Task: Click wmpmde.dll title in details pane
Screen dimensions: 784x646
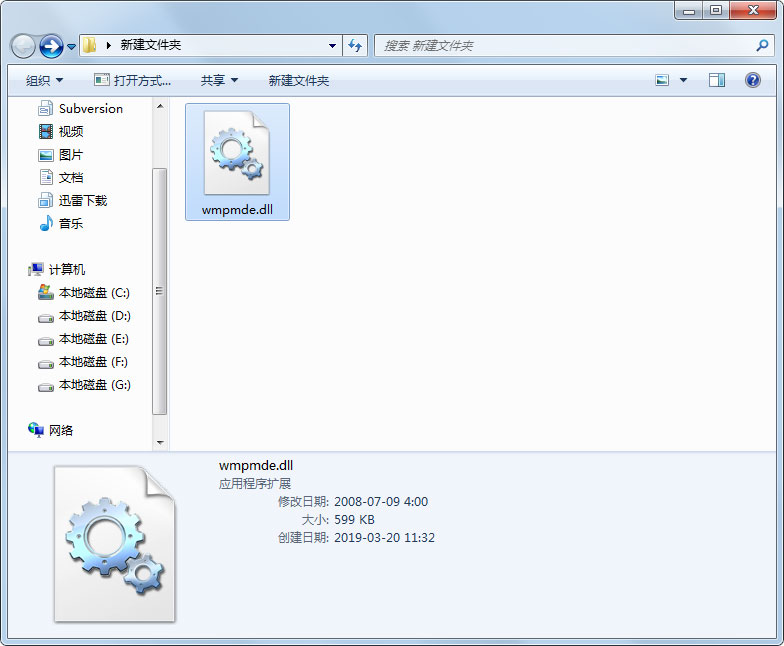Action: click(x=256, y=466)
